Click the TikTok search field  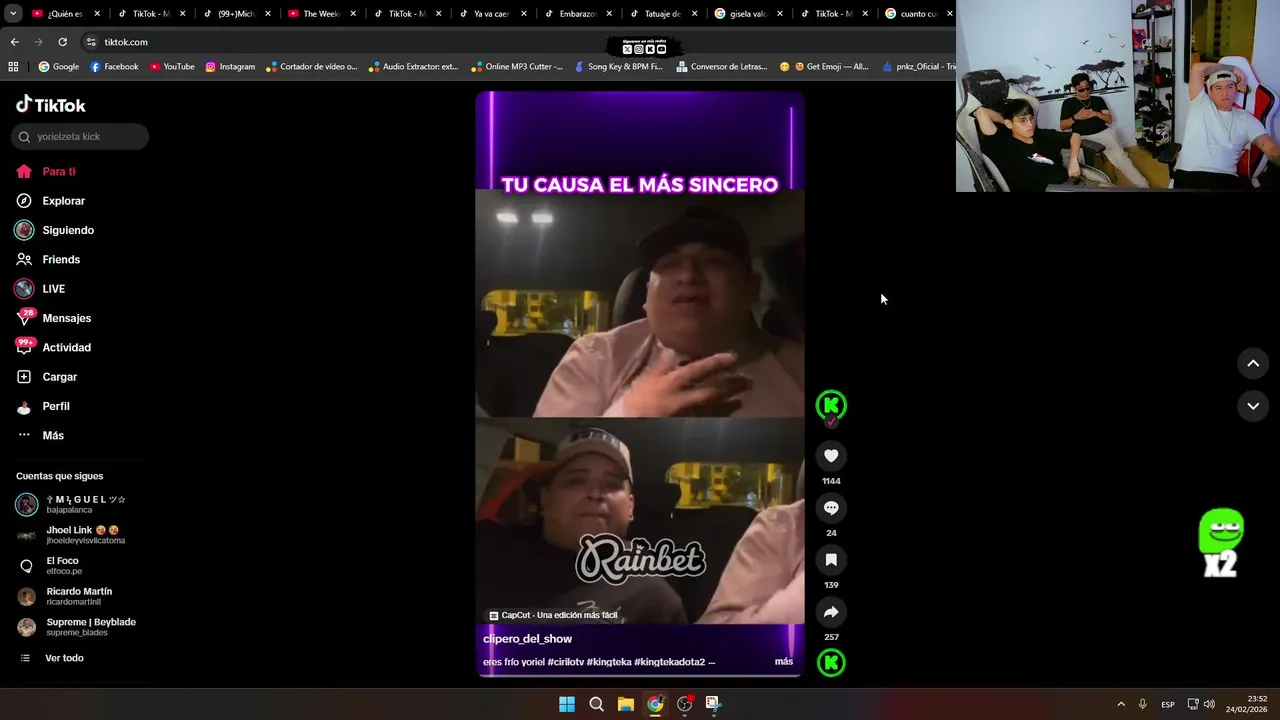tap(80, 136)
